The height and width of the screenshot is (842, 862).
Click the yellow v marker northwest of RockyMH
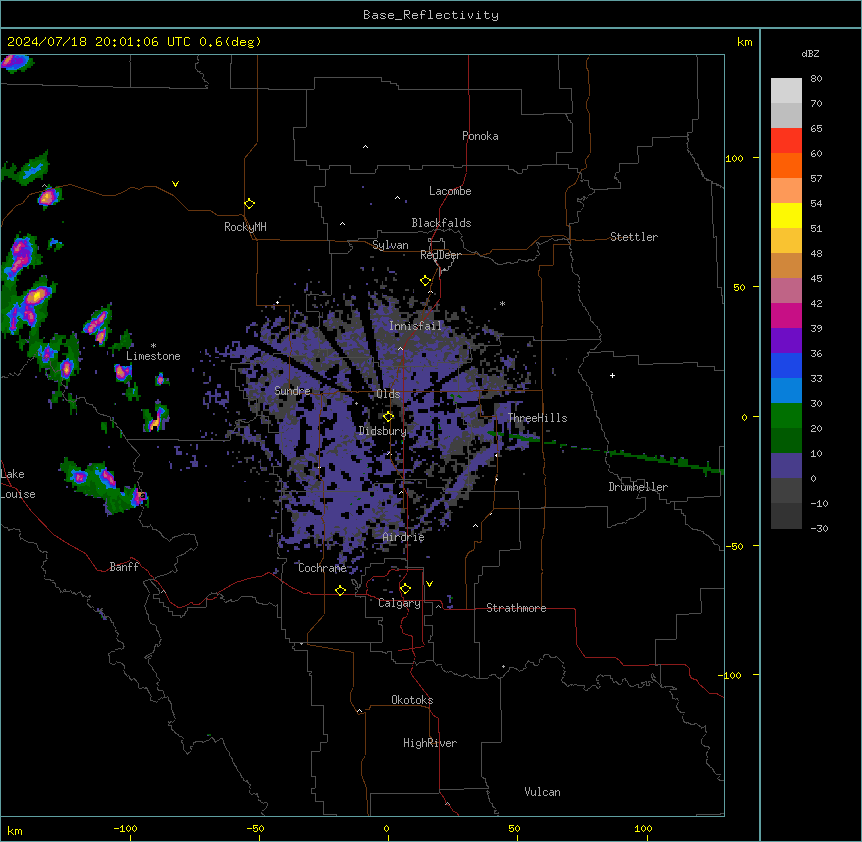[x=175, y=184]
